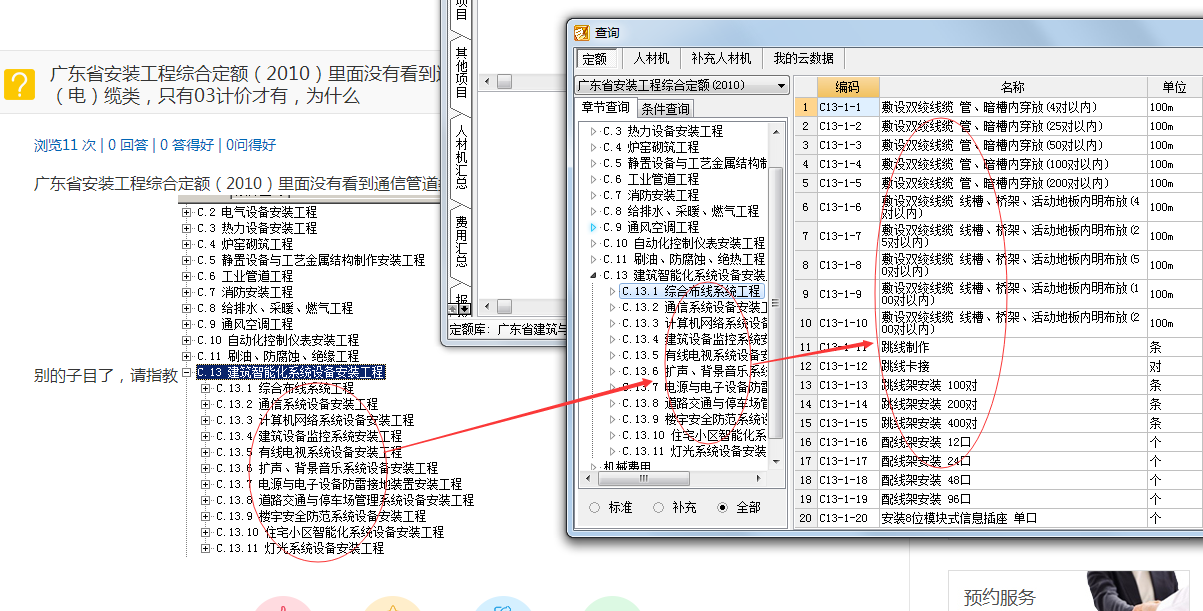
Task: Select C.13.1 综合布线系统工程 in query tree
Action: (x=692, y=291)
